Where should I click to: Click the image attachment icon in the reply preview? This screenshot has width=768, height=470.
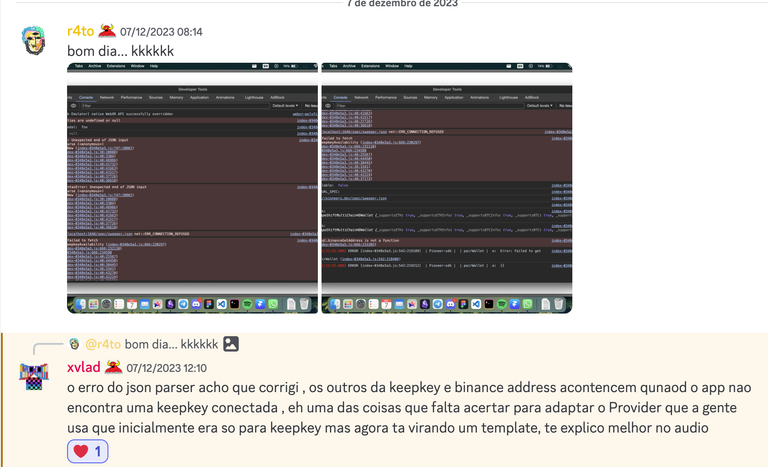231,344
